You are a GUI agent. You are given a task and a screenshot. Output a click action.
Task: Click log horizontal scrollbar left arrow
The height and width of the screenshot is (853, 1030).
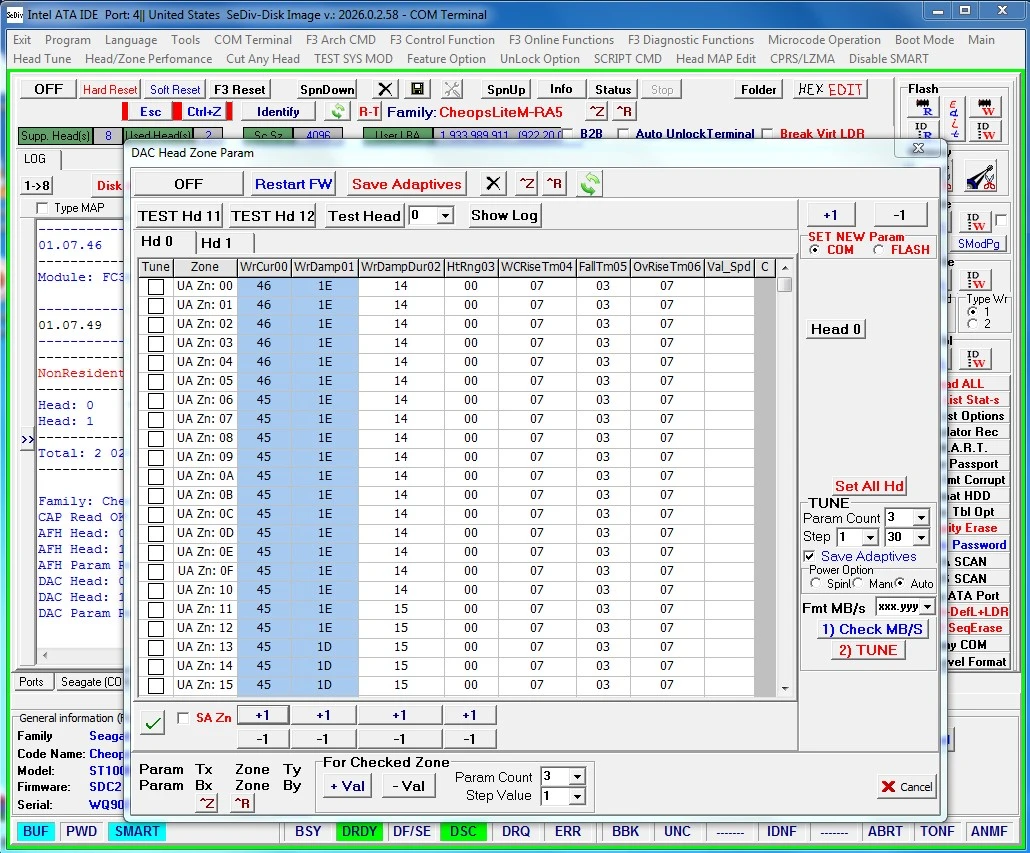(x=45, y=655)
